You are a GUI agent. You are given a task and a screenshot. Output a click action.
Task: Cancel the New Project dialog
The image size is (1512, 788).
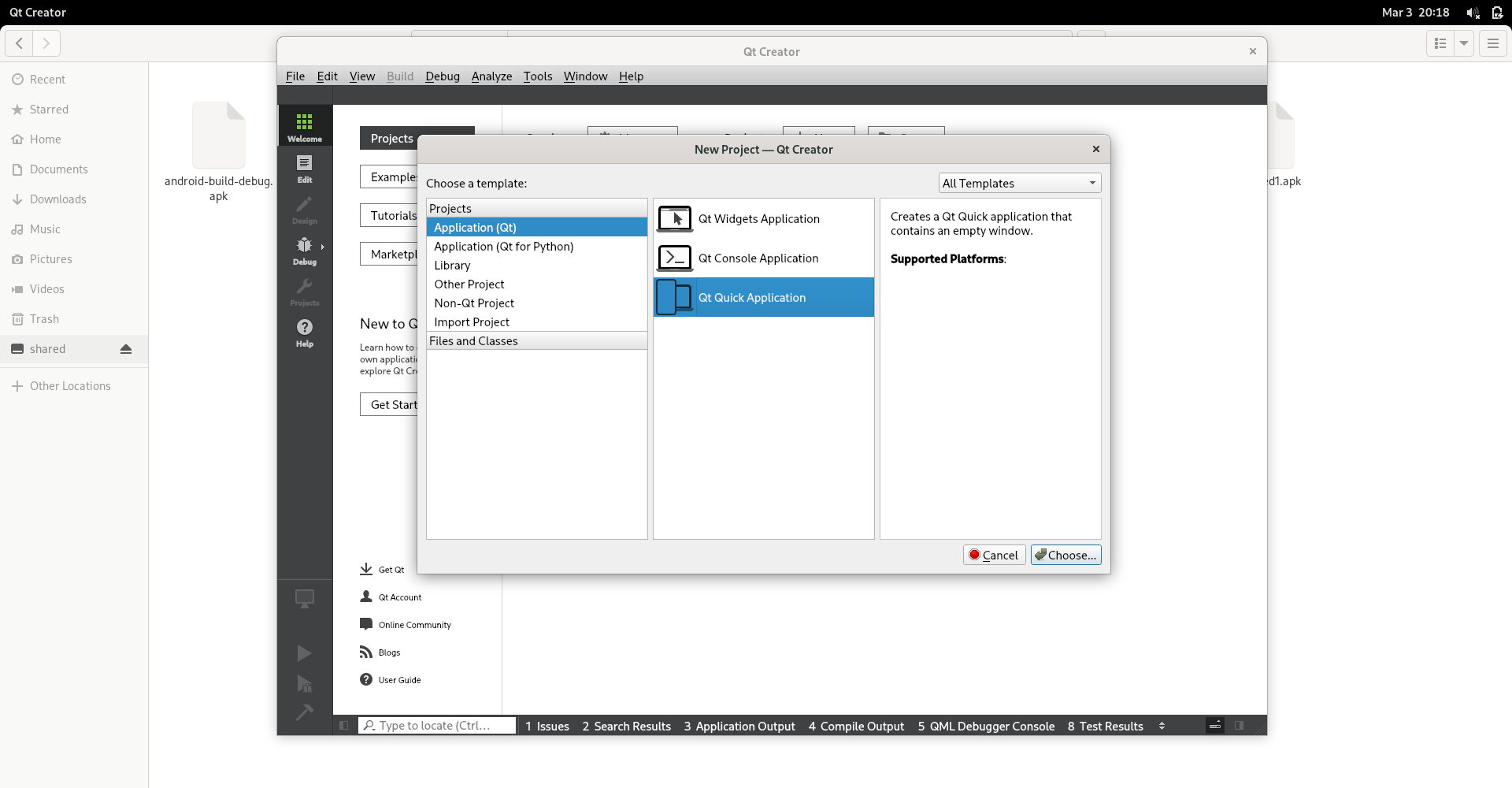[994, 555]
